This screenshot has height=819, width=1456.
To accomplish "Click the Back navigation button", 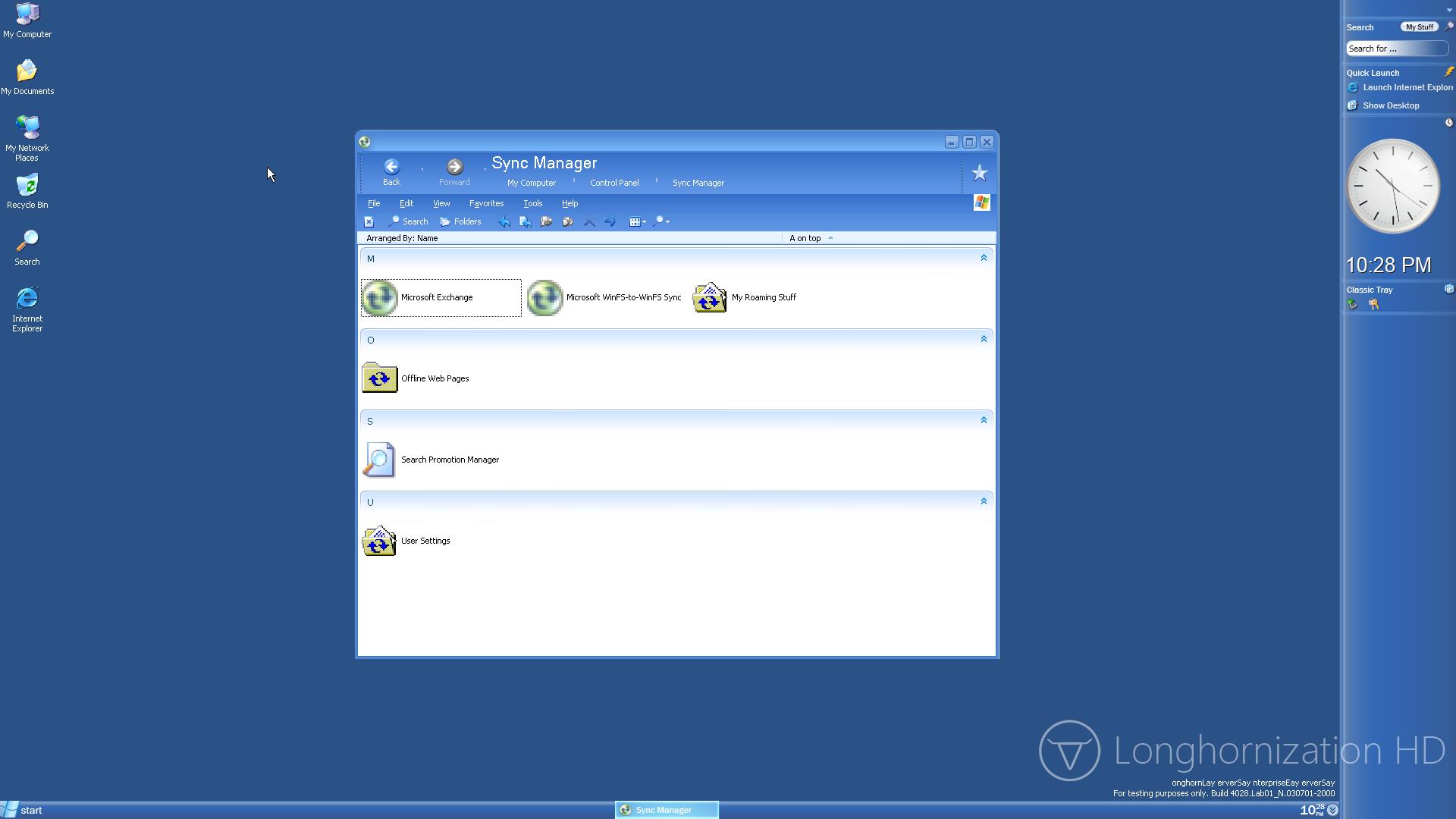I will (391, 171).
